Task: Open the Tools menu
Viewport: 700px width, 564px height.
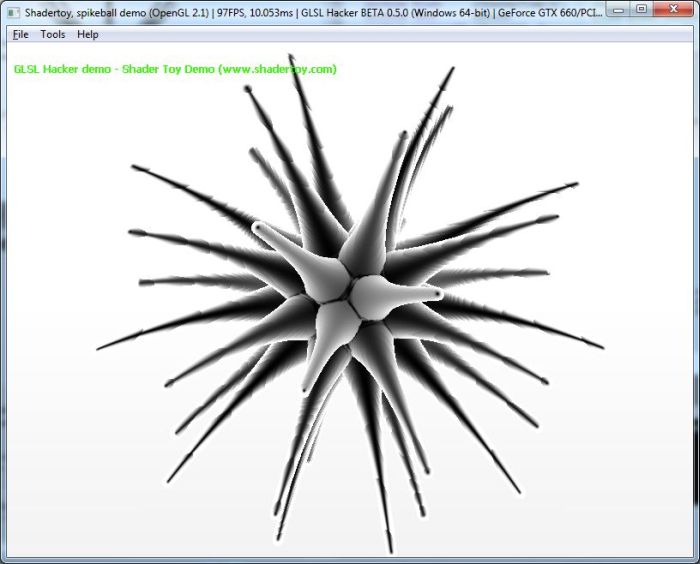Action: click(x=53, y=34)
